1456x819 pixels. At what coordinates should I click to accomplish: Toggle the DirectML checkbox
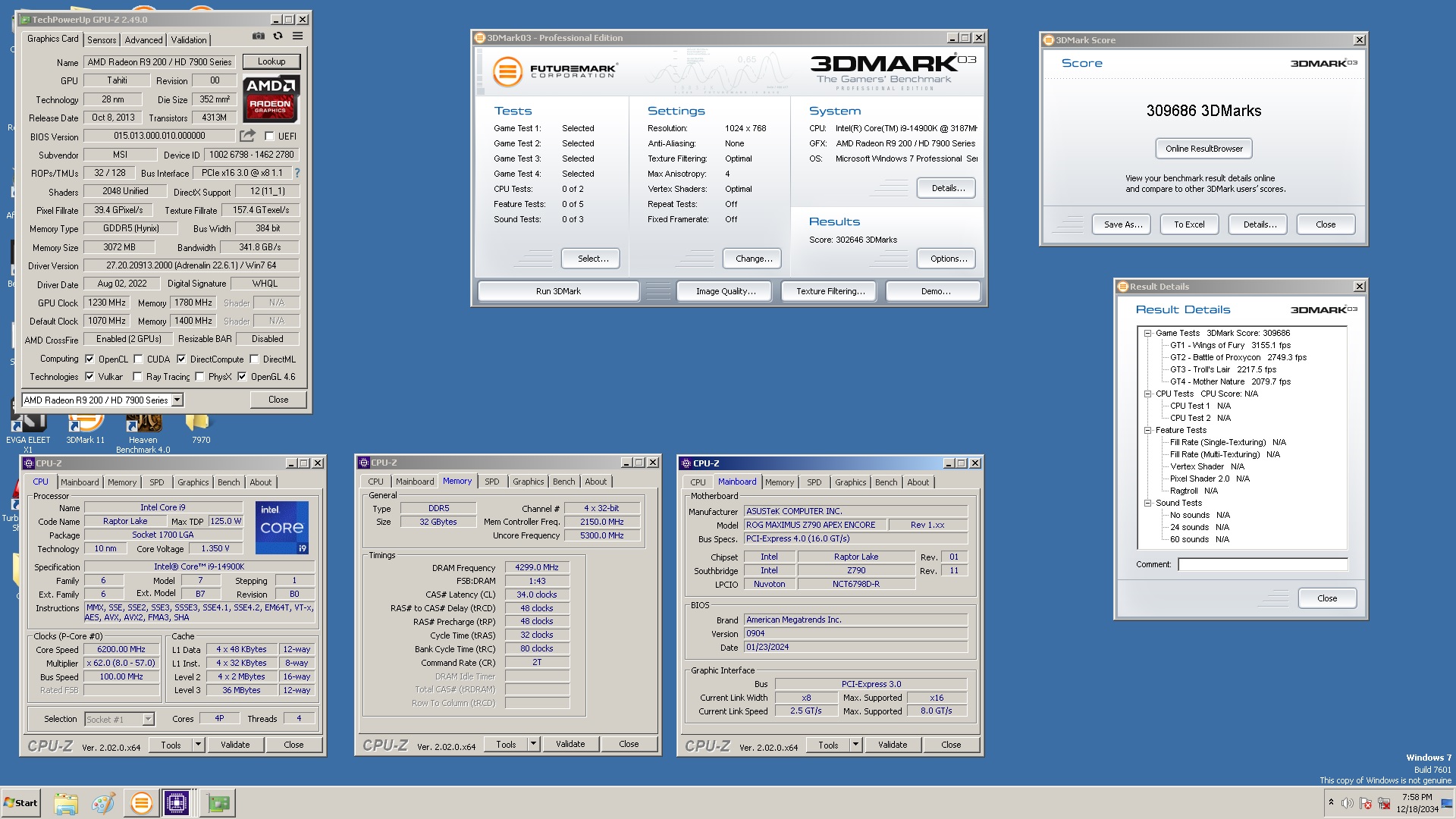(x=254, y=359)
